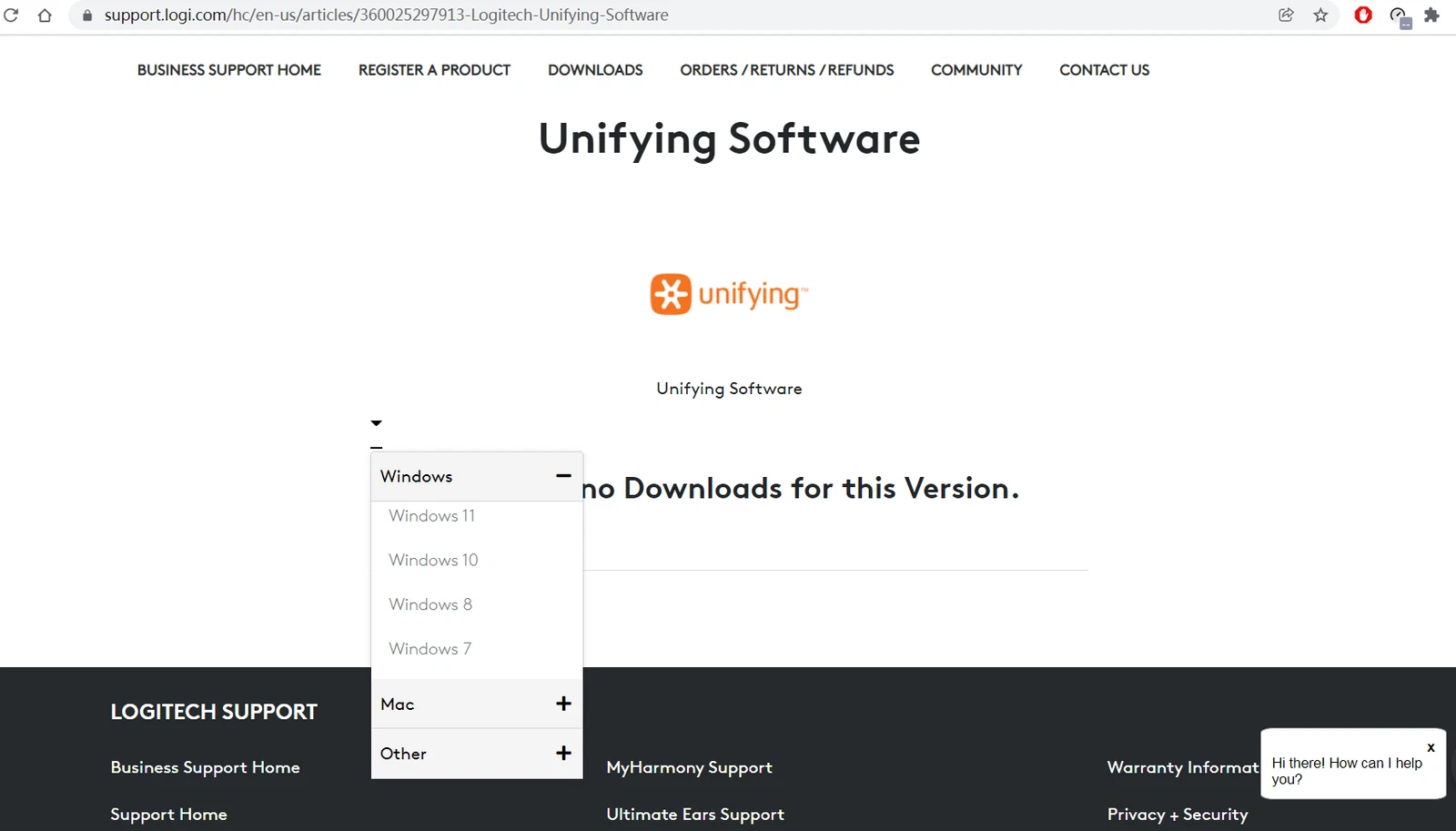Select Windows 10 from the OS list
This screenshot has height=831, width=1456.
(x=433, y=561)
